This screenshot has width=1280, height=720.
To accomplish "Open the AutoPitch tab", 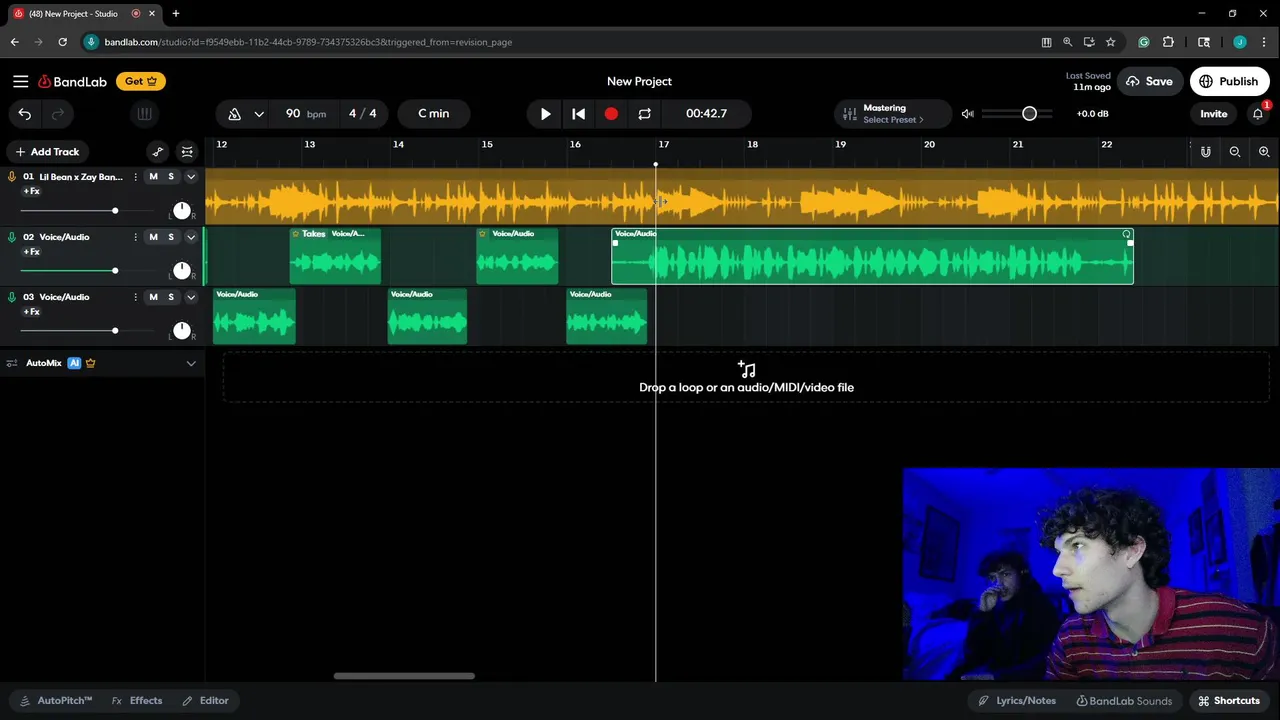I will pyautogui.click(x=55, y=701).
